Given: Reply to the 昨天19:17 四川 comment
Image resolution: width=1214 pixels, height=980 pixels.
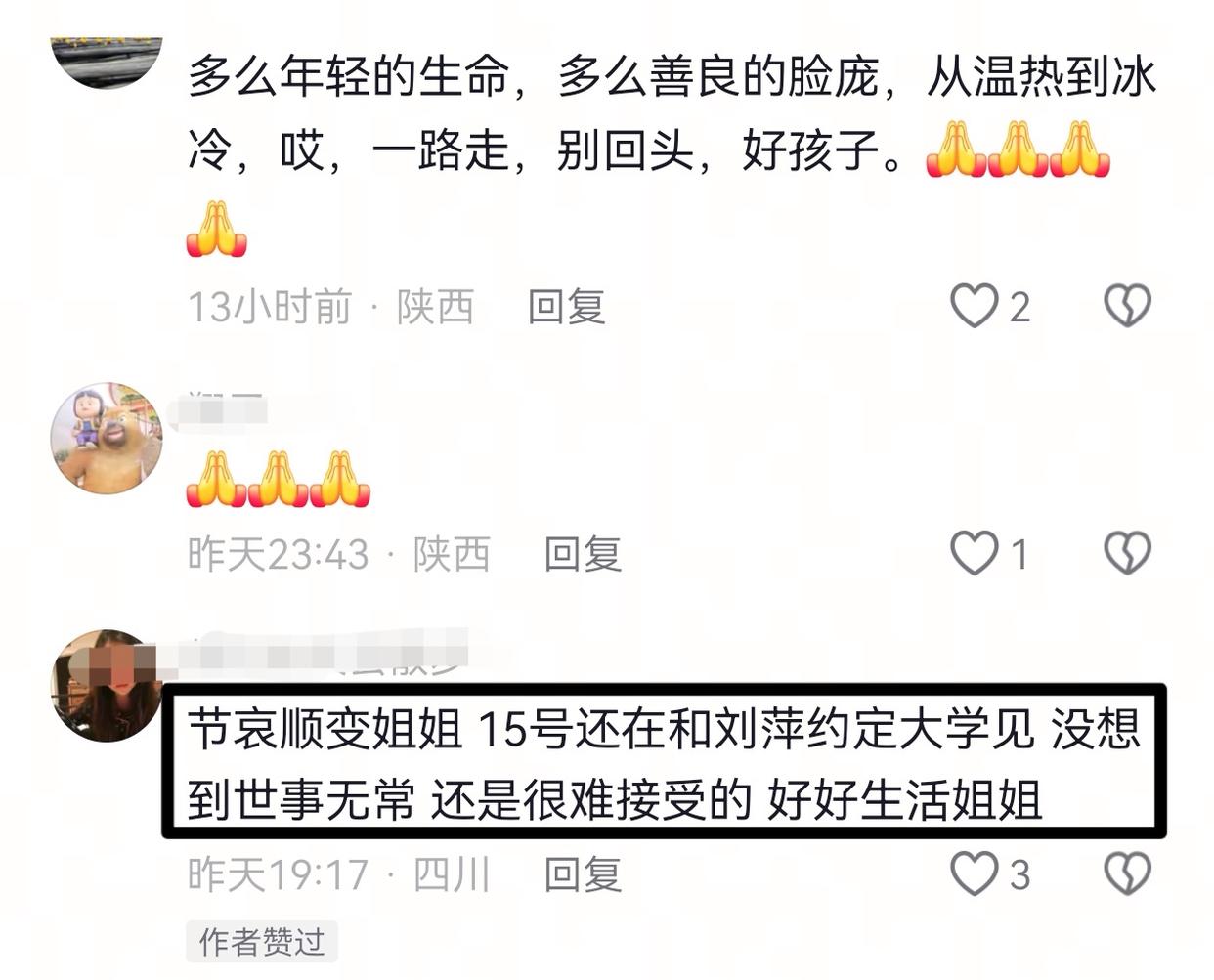Looking at the screenshot, I should 584,874.
